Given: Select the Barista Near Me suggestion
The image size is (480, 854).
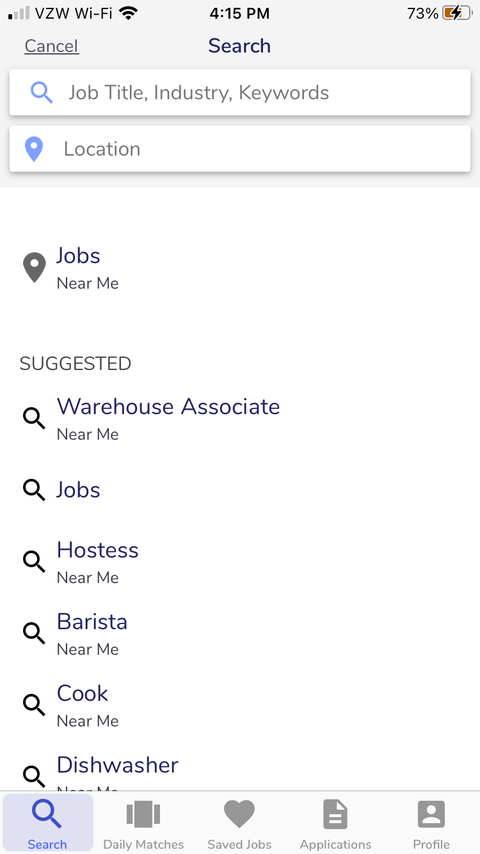Looking at the screenshot, I should pos(240,633).
